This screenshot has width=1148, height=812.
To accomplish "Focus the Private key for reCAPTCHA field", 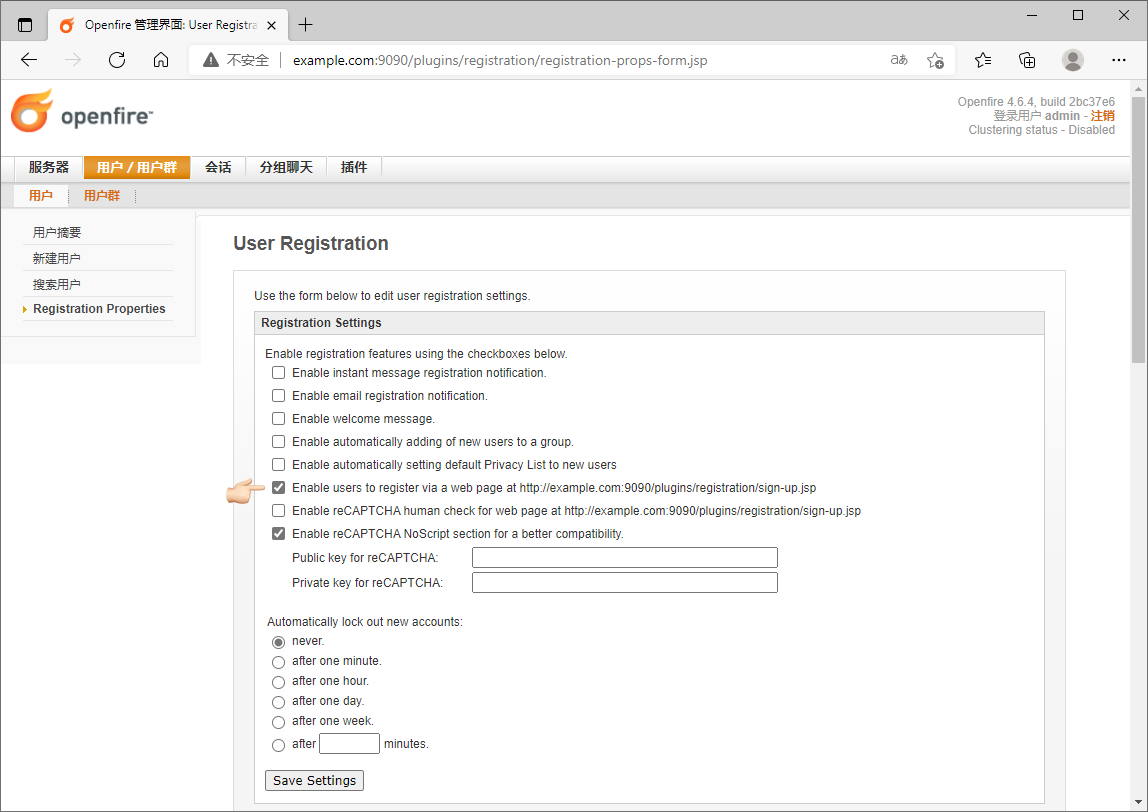I will [625, 583].
